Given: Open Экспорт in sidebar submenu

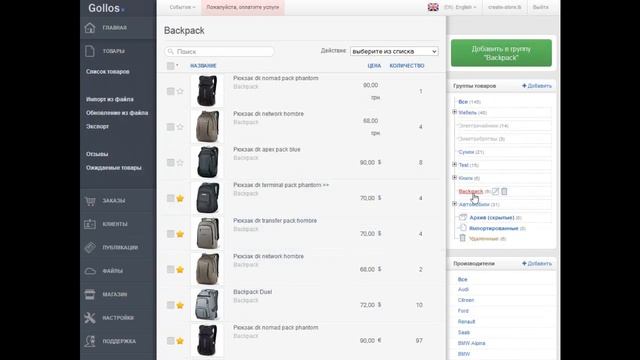Looking at the screenshot, I should pyautogui.click(x=98, y=127).
